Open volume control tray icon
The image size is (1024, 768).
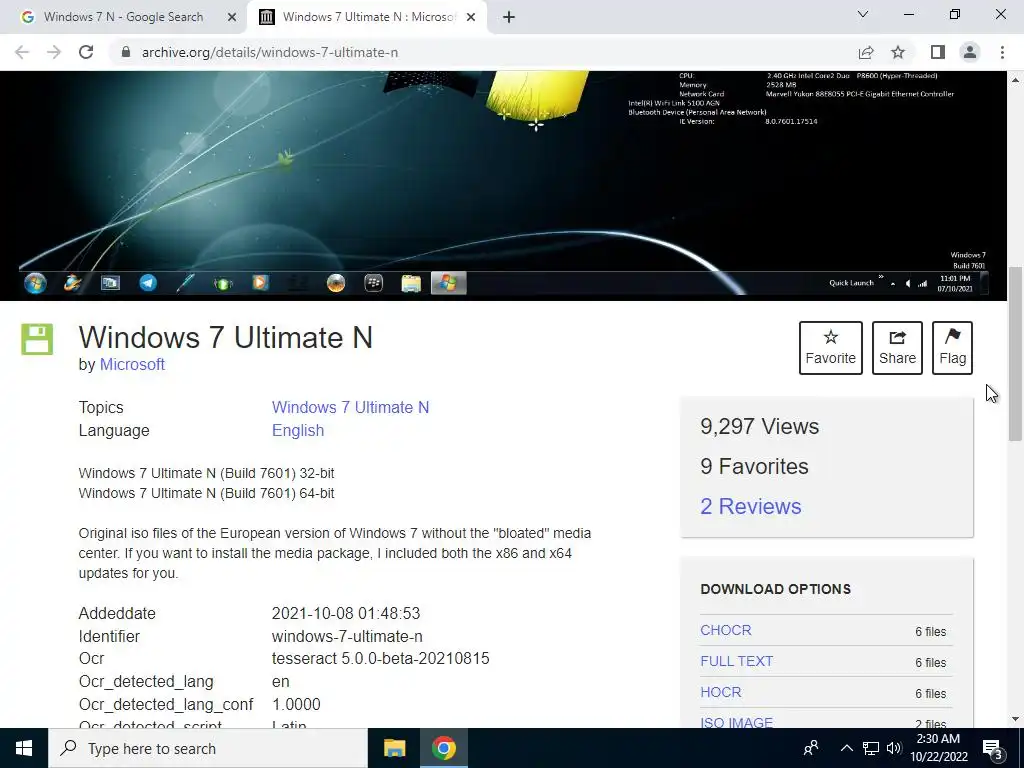(893, 748)
